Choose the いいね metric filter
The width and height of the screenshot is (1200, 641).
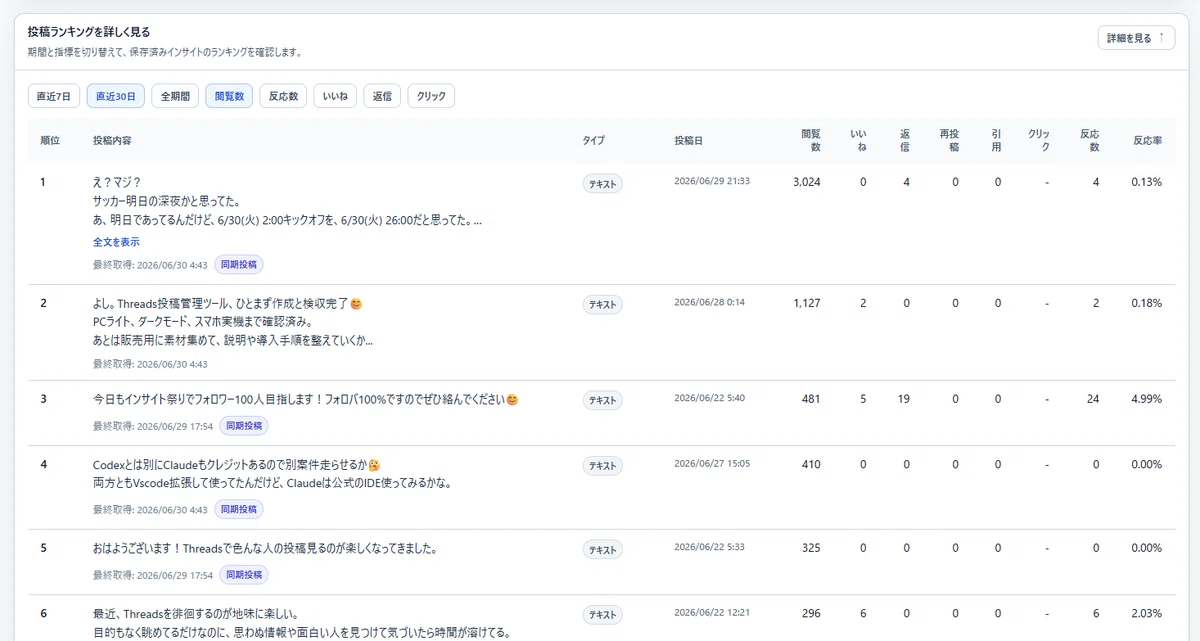pyautogui.click(x=335, y=96)
